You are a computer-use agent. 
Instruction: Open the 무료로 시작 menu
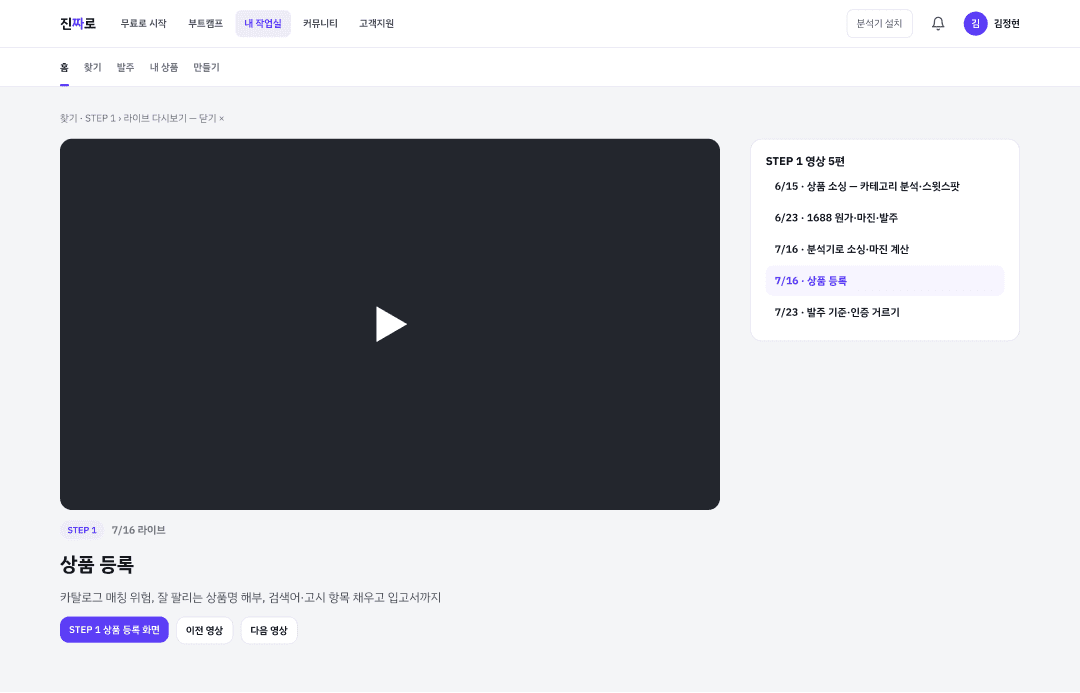[143, 23]
